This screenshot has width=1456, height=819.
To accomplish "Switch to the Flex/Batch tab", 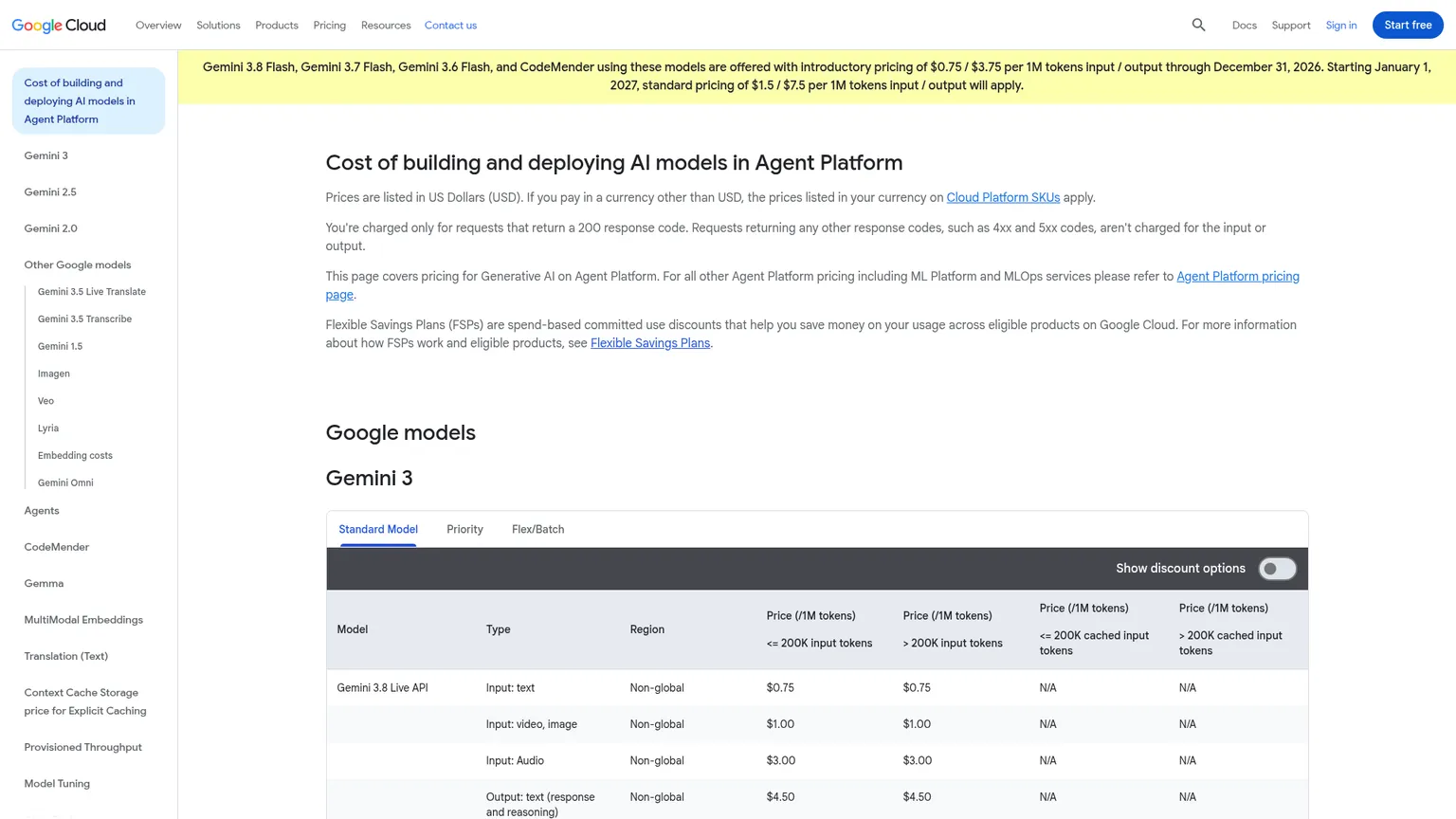I will point(537,530).
